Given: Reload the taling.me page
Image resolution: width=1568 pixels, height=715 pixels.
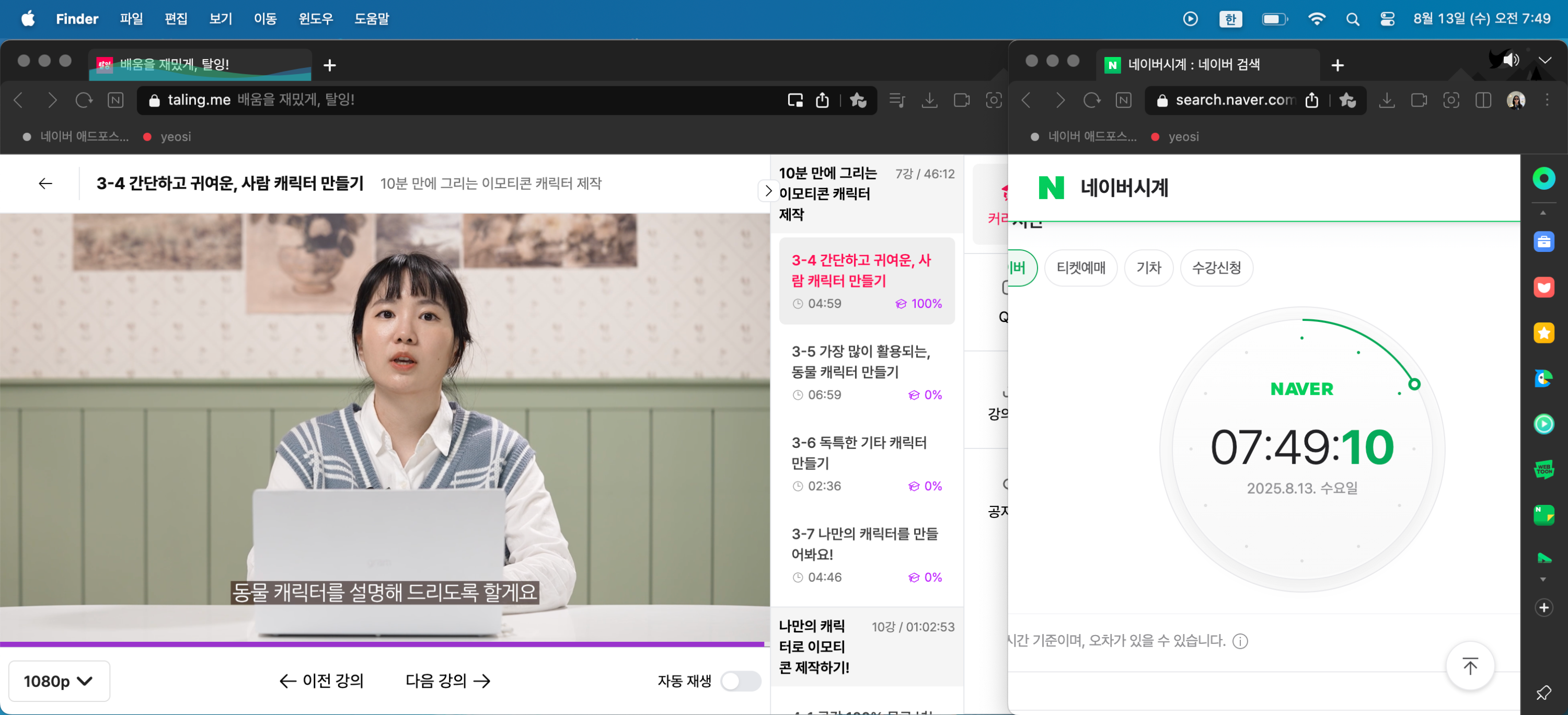Looking at the screenshot, I should click(x=84, y=100).
